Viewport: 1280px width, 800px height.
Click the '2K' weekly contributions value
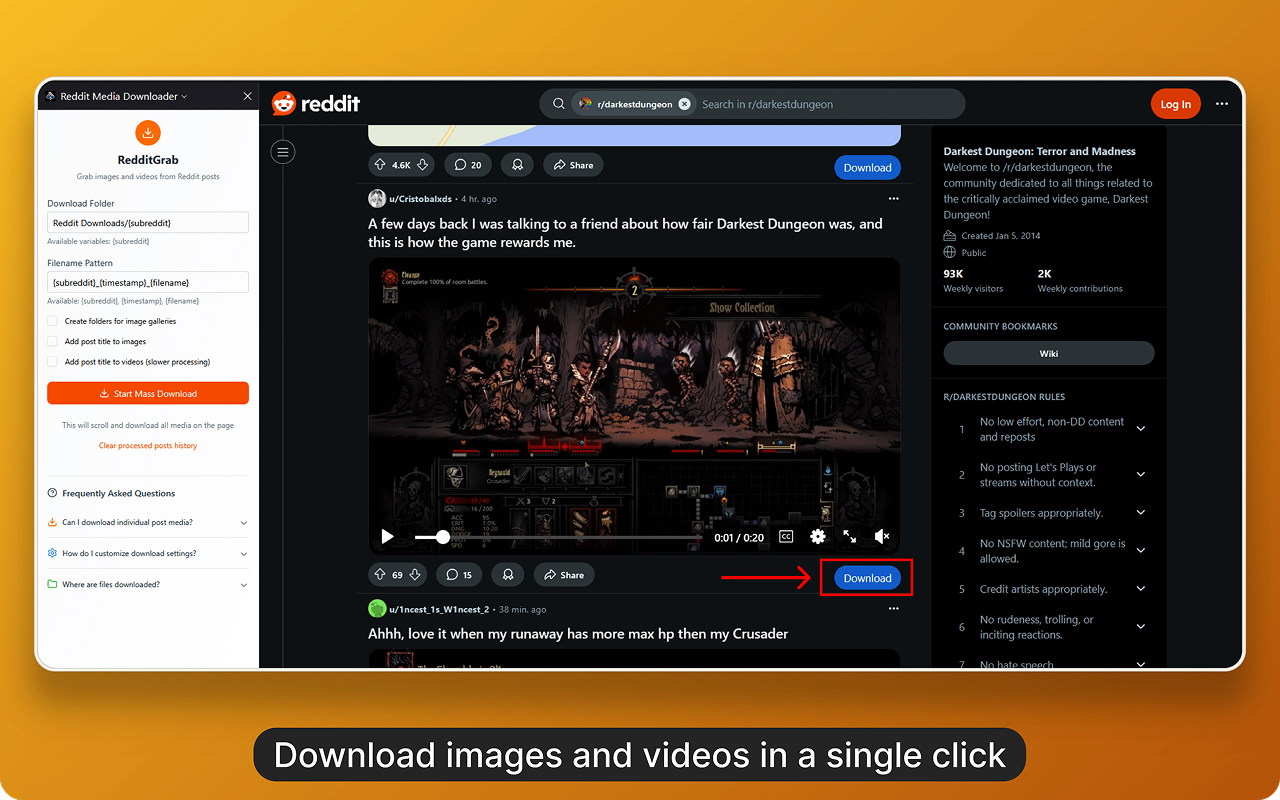(x=1045, y=274)
